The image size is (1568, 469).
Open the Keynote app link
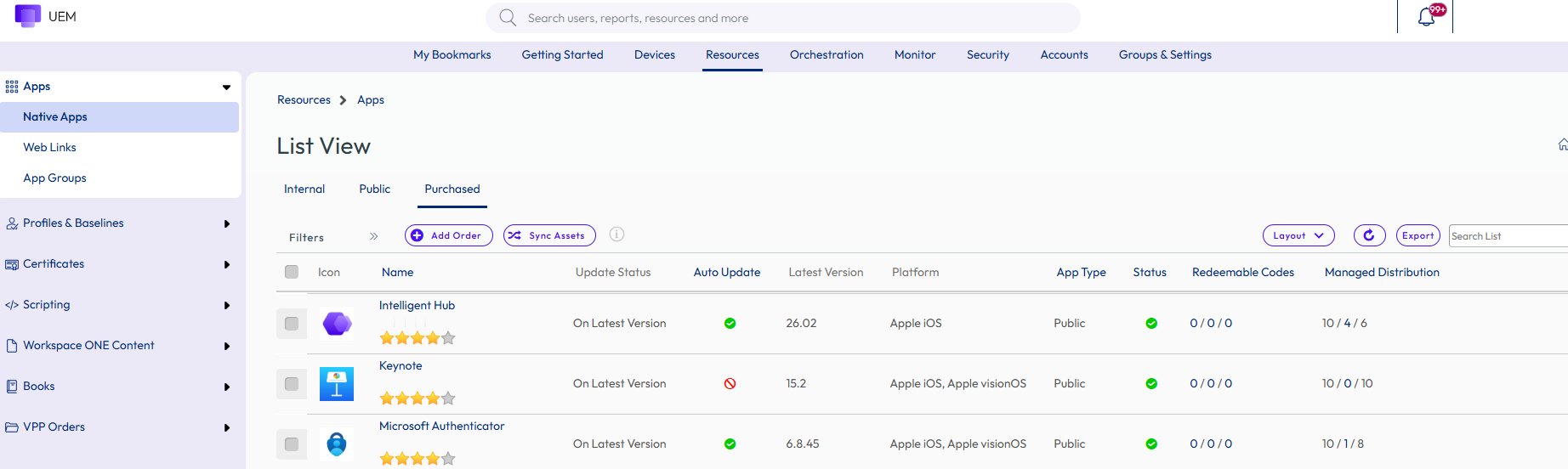401,365
